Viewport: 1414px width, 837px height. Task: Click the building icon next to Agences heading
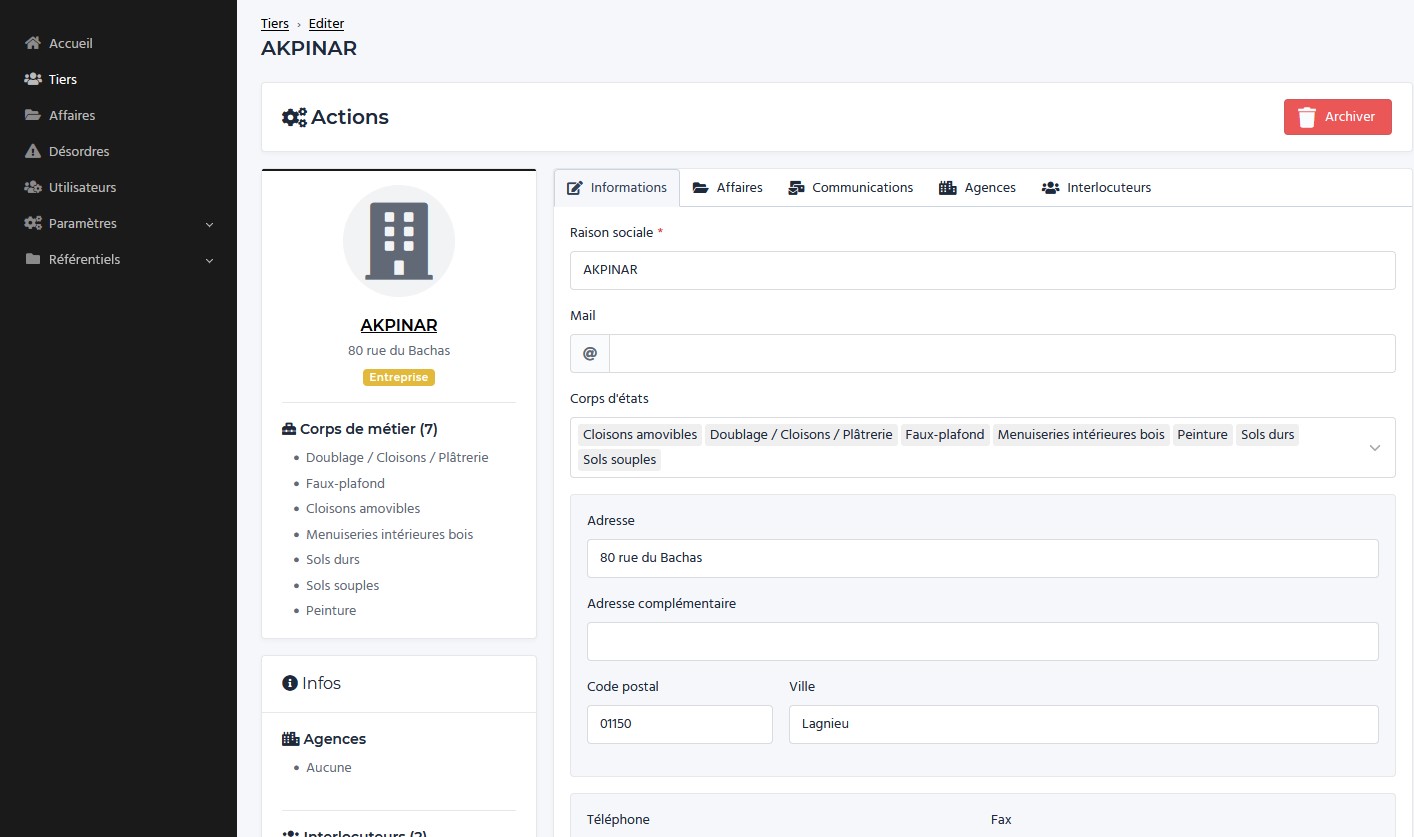tap(291, 739)
